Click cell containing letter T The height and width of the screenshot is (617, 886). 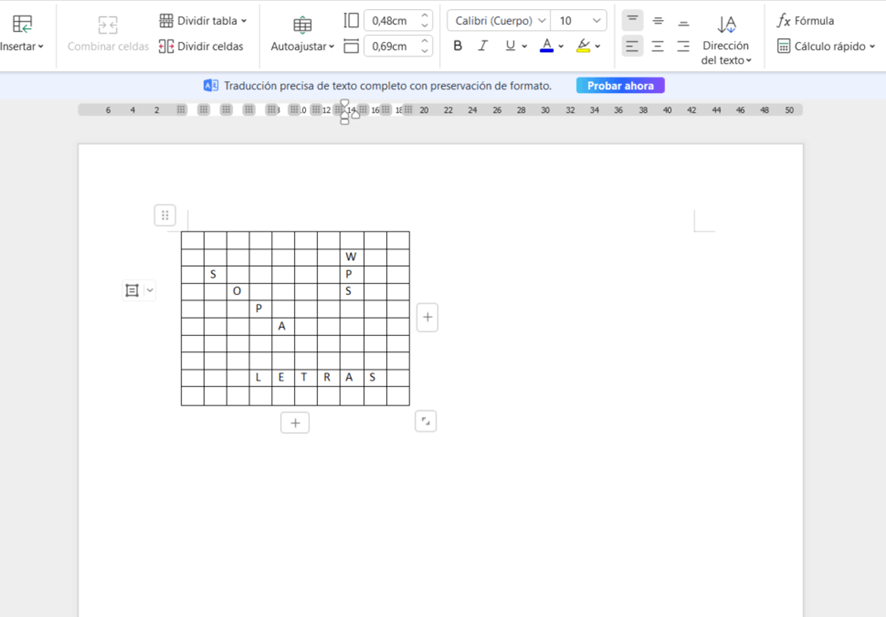pyautogui.click(x=306, y=378)
